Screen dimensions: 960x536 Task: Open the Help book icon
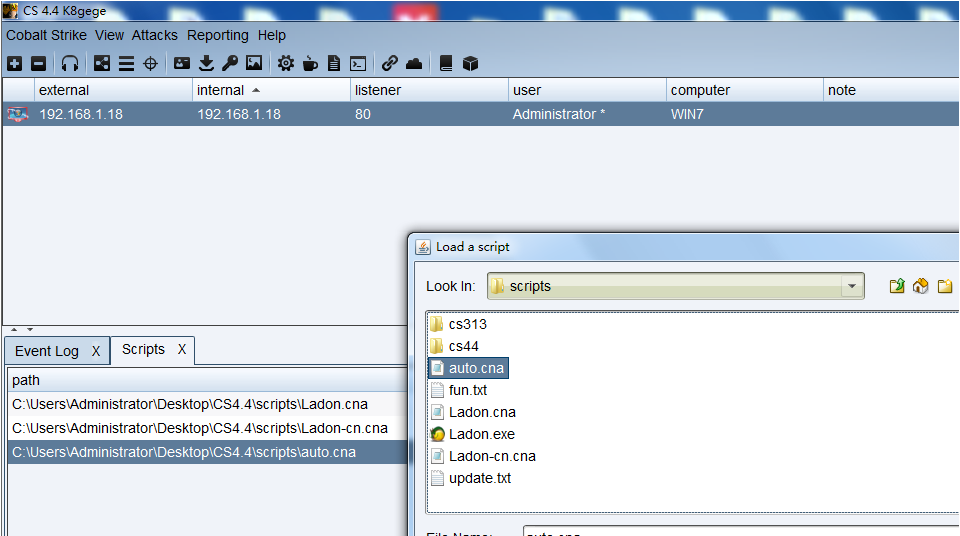coord(446,63)
